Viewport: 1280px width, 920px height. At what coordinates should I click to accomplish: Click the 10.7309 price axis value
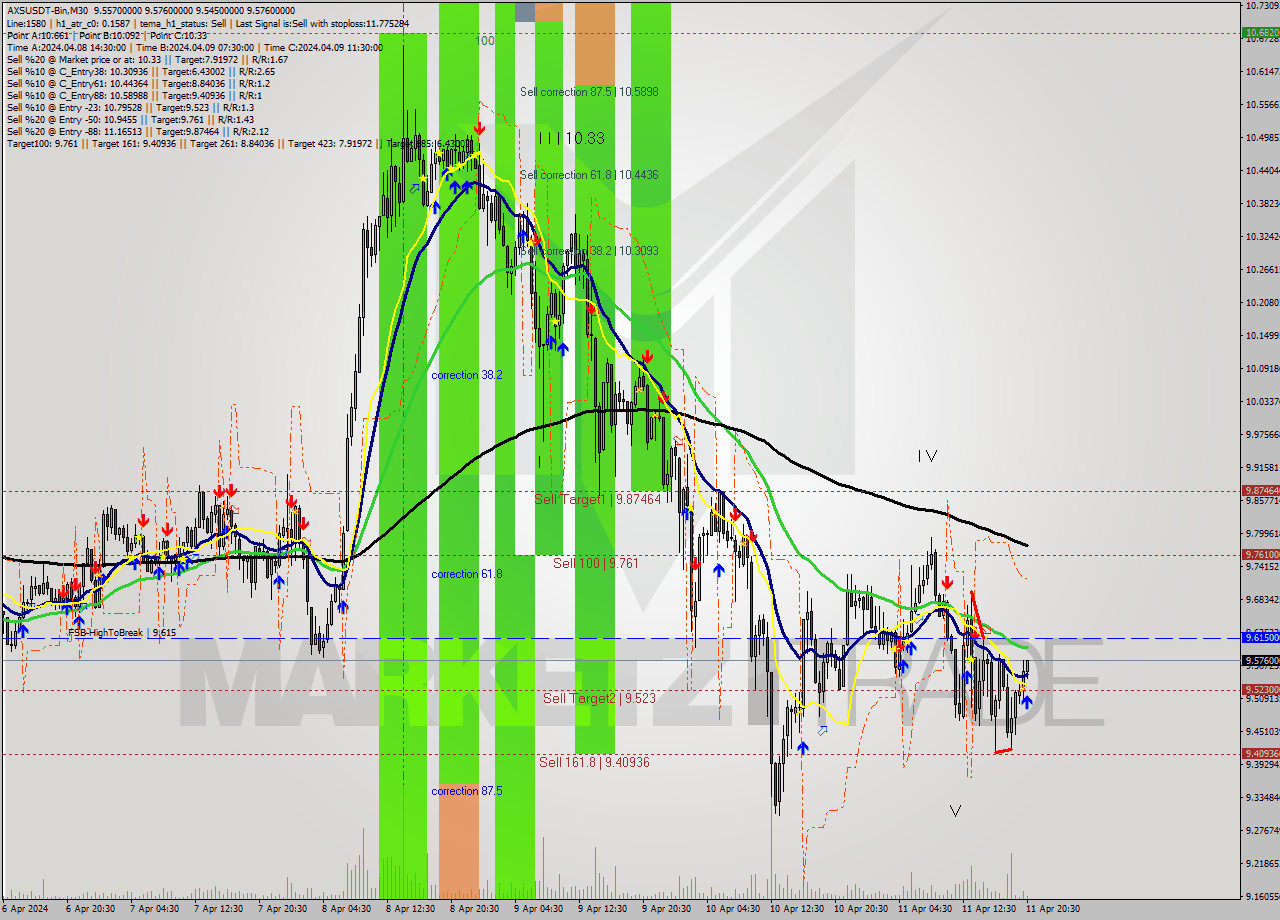[1262, 6]
